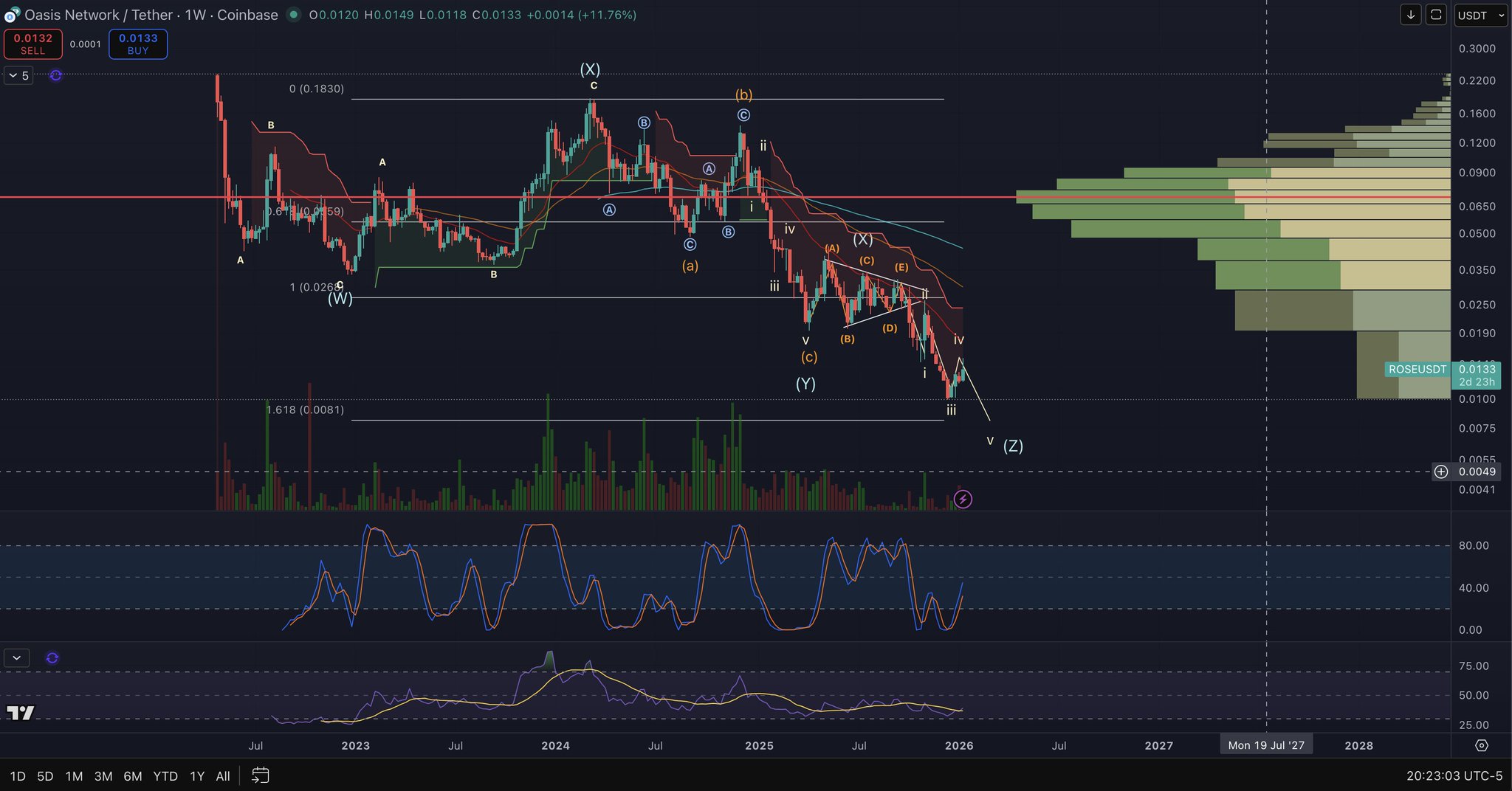The image size is (1512, 791).
Task: Click the ROSEUSDT price line label
Action: click(x=1417, y=370)
